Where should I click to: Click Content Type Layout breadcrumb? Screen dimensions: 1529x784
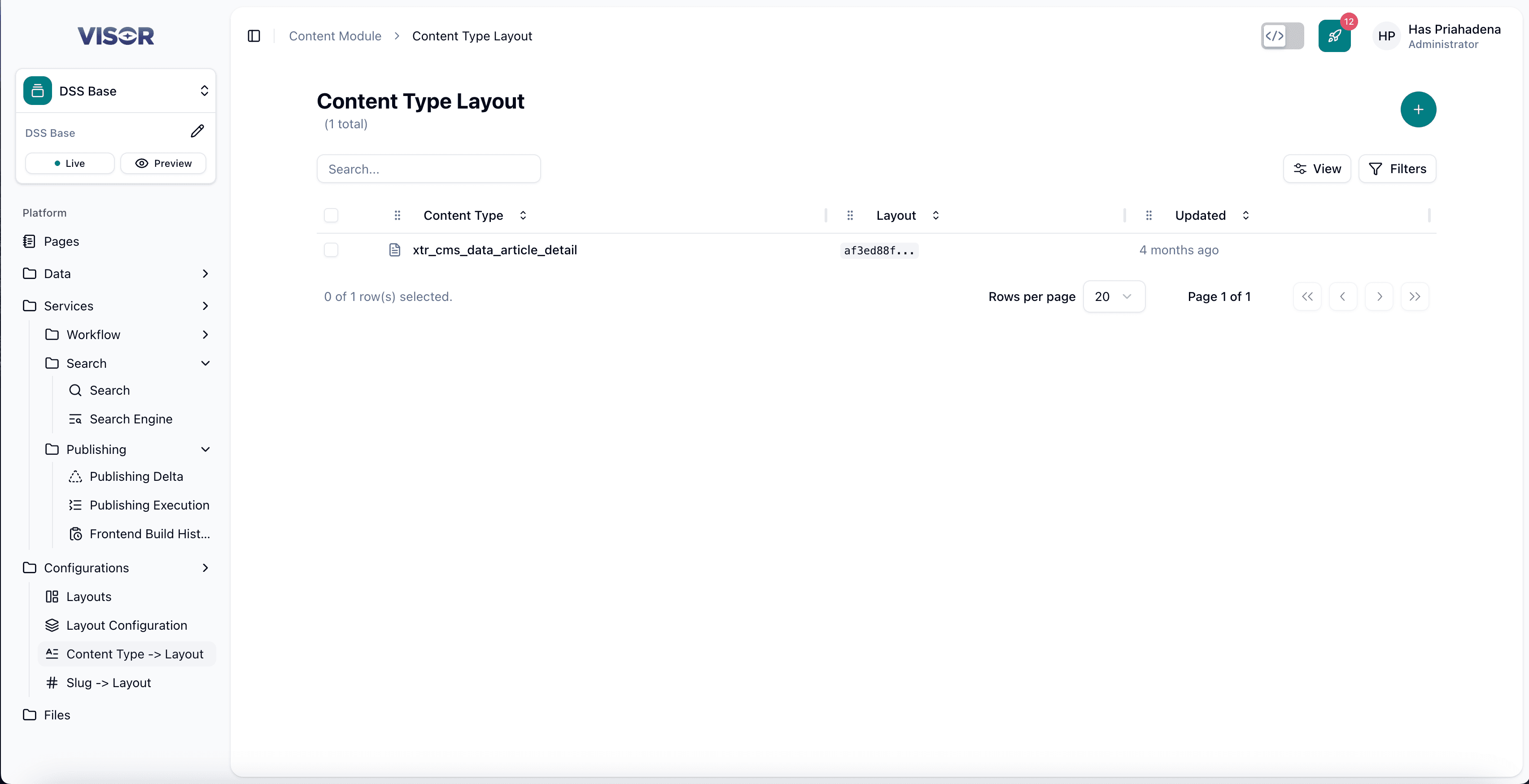point(472,36)
